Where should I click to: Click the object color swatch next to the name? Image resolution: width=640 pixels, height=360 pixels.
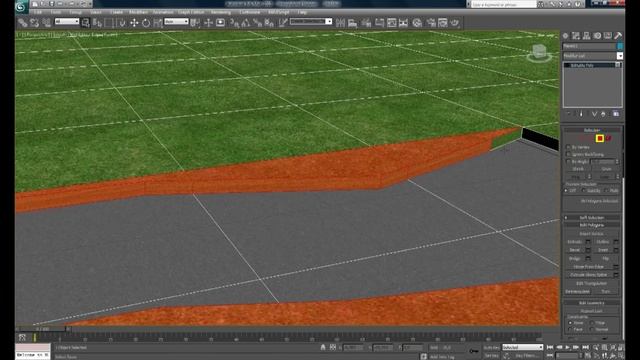point(620,46)
